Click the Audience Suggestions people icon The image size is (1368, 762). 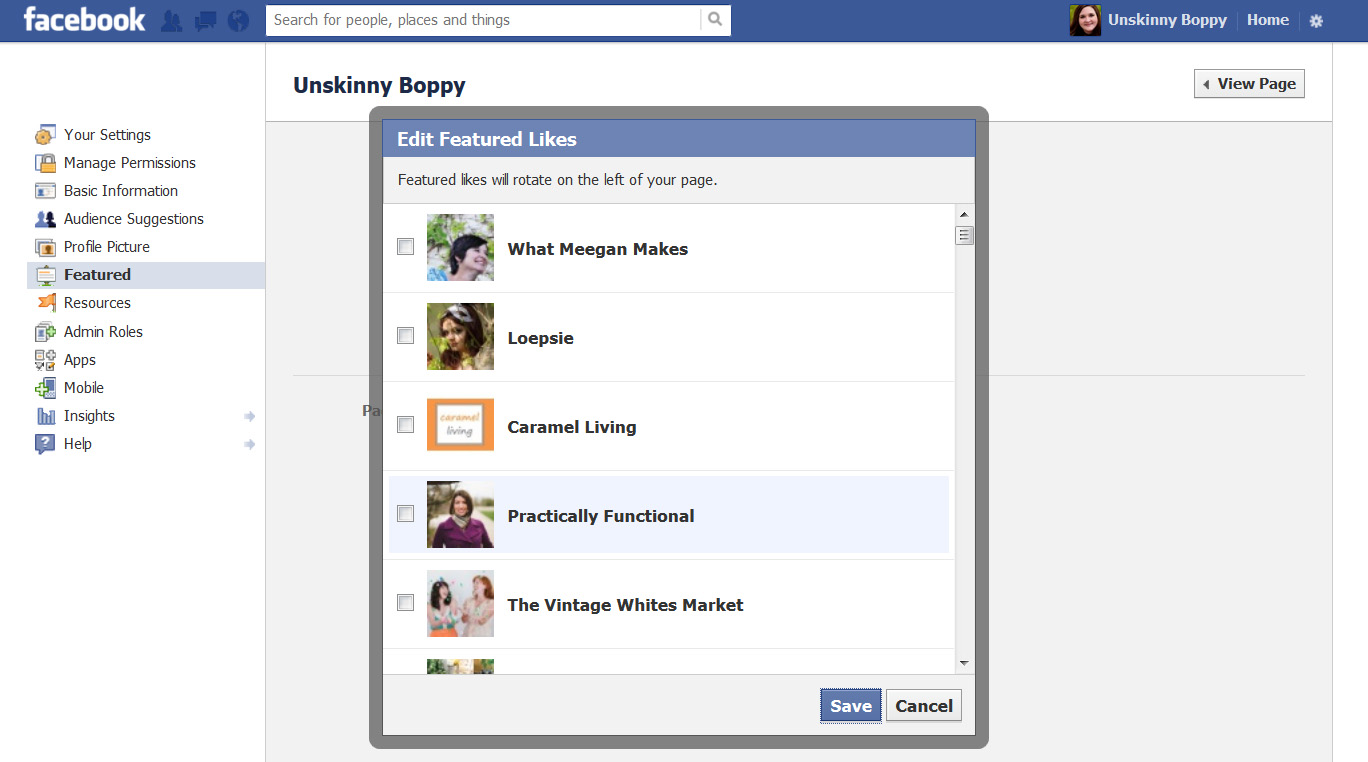[x=45, y=219]
